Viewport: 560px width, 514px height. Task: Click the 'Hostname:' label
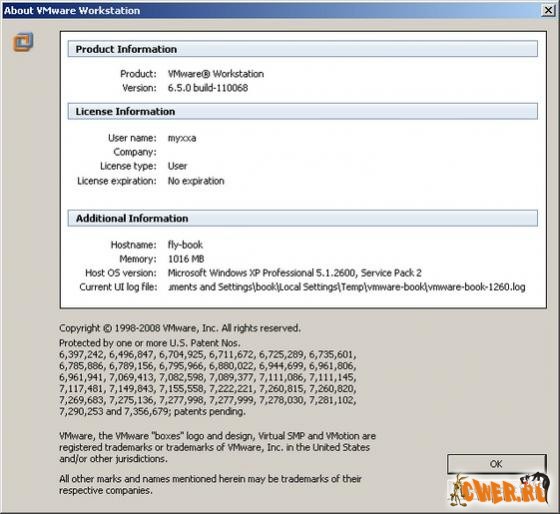click(x=134, y=245)
